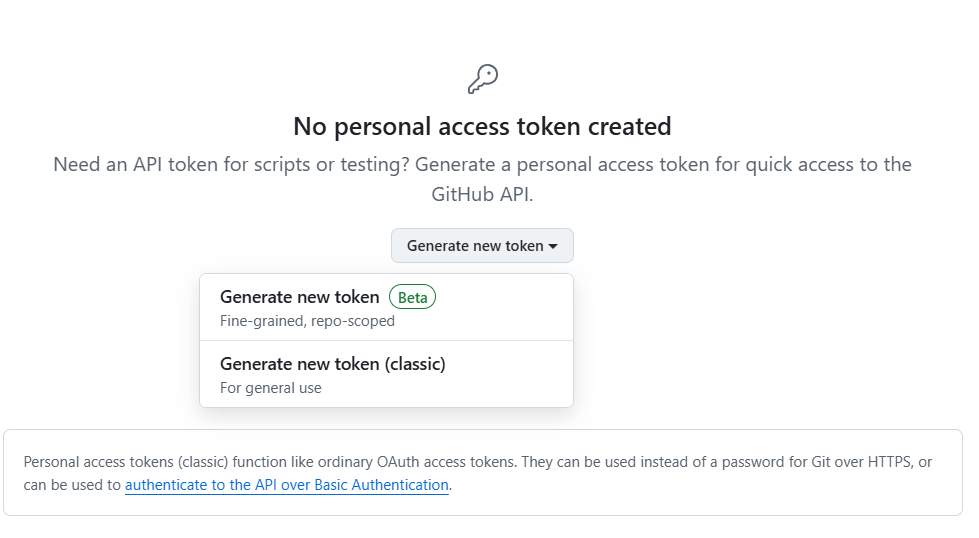Click the 'Generate new token' label in Beta row
The image size is (979, 538).
299,297
